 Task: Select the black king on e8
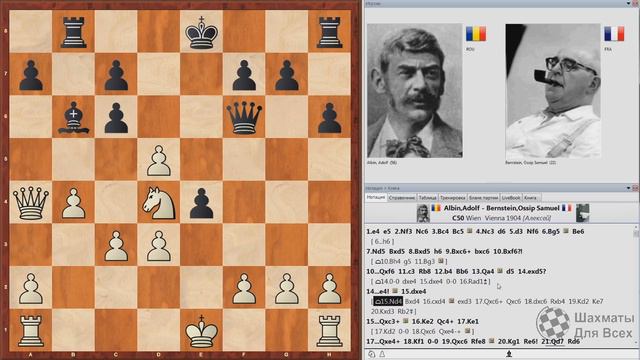coord(201,32)
